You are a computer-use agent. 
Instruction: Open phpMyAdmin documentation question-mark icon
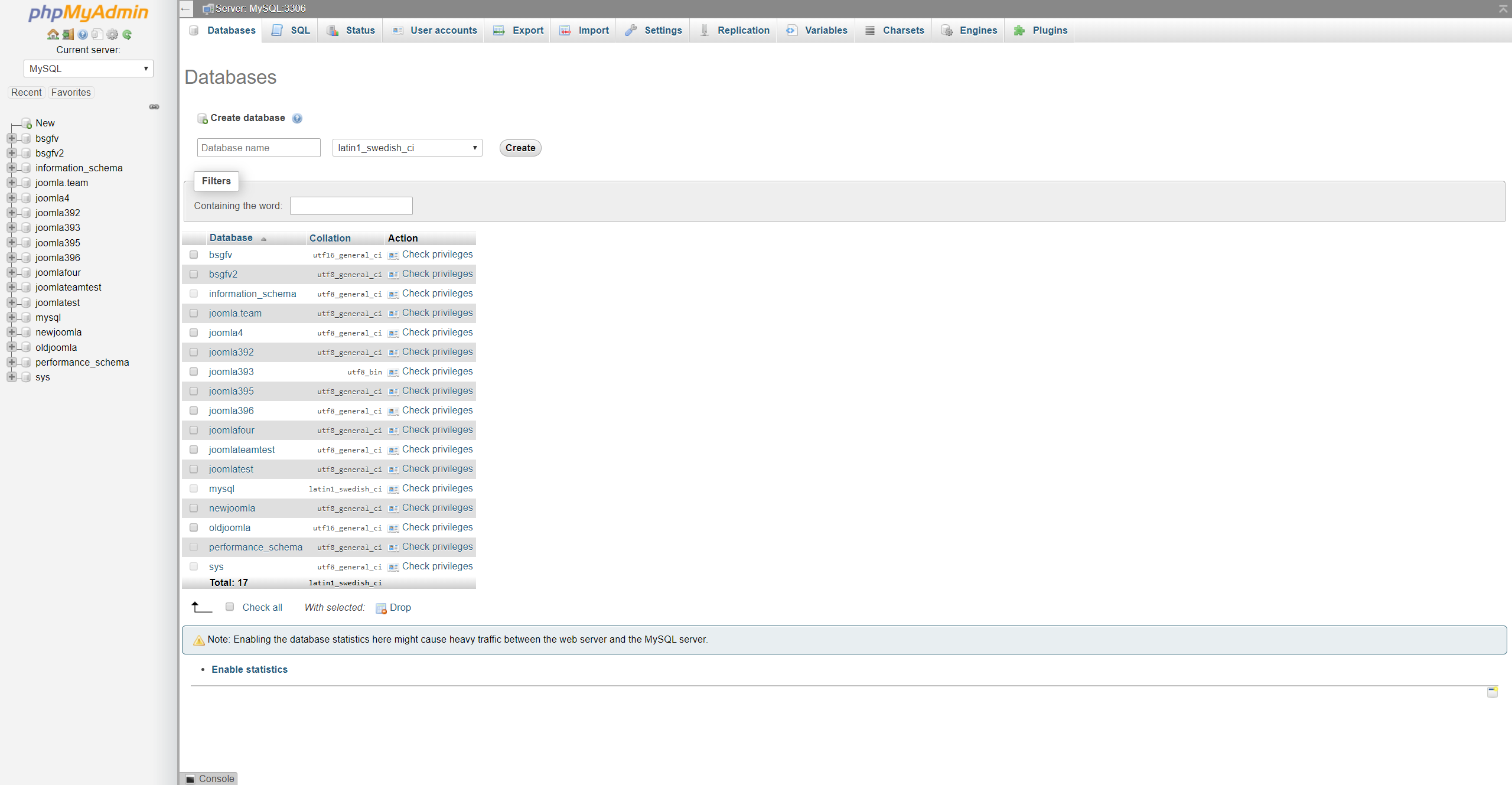click(x=83, y=34)
